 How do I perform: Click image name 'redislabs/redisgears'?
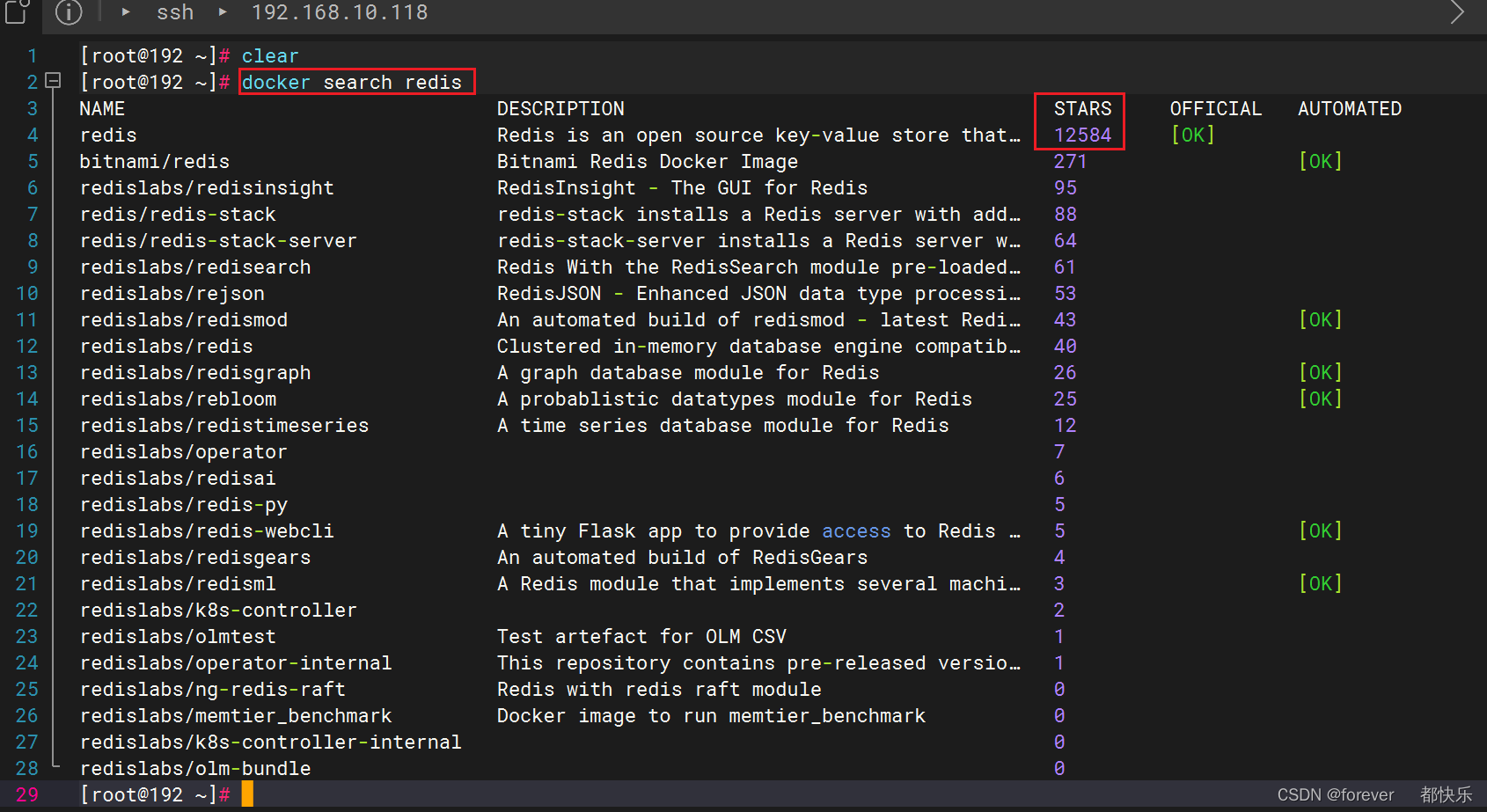(195, 557)
